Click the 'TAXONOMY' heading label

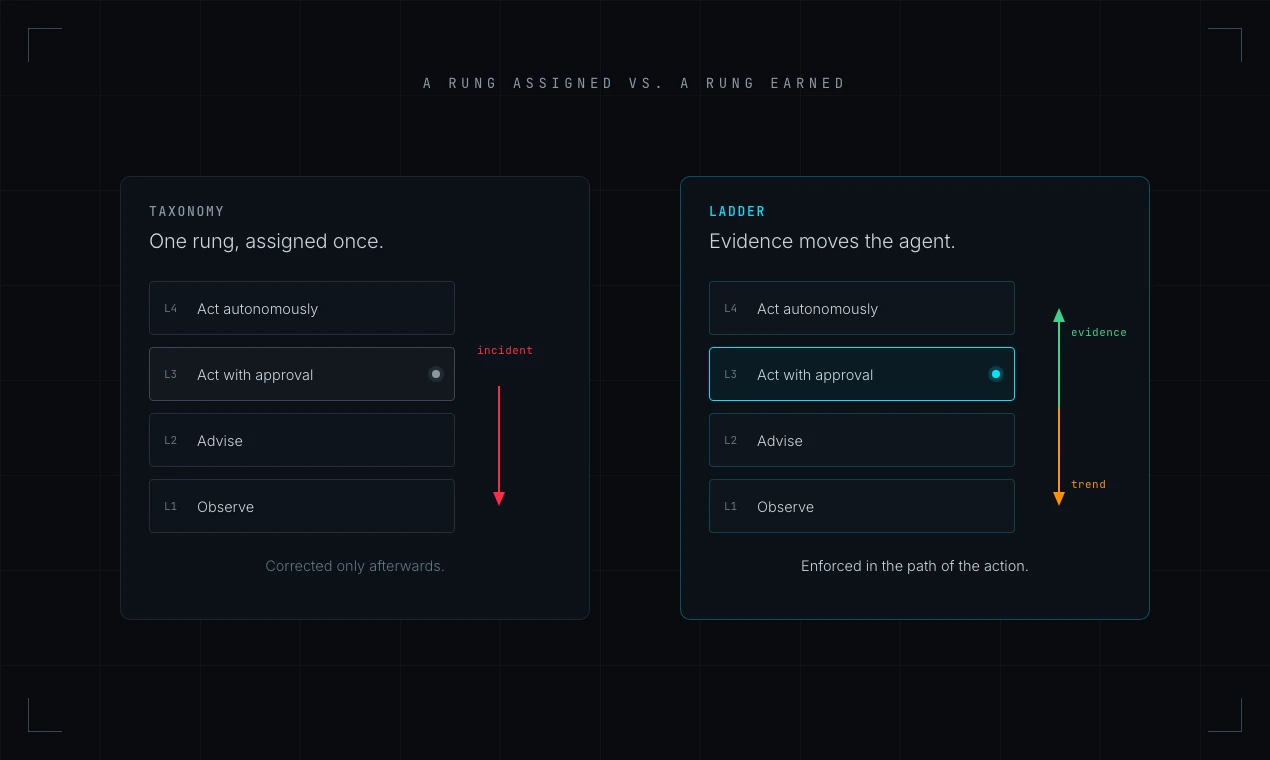[x=187, y=211]
